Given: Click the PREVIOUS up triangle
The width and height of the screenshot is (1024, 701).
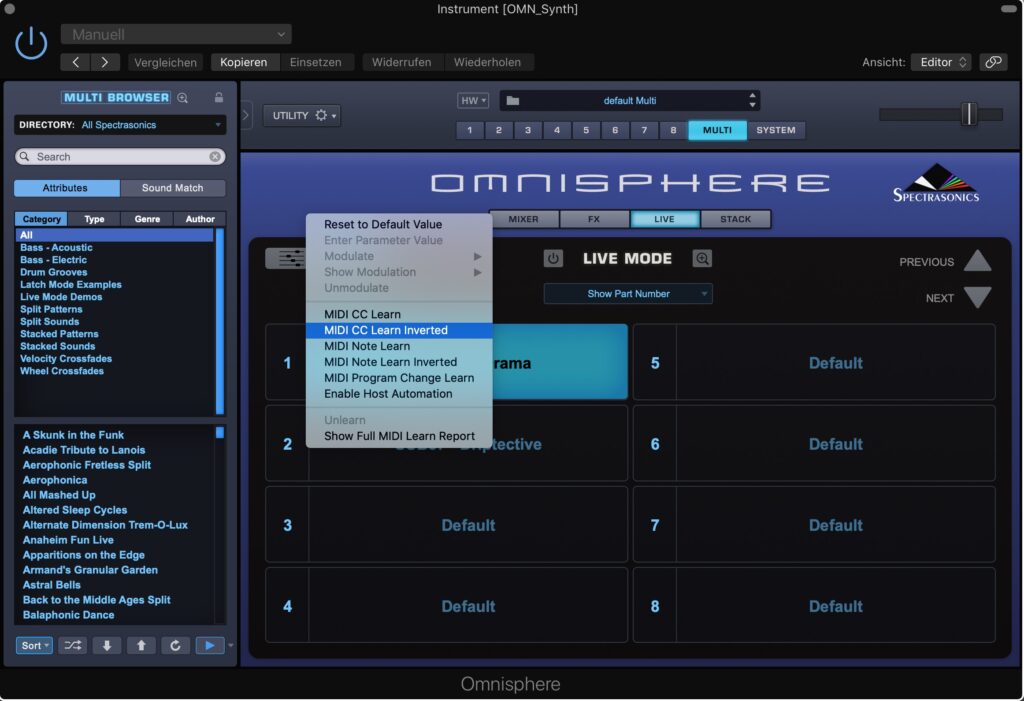Looking at the screenshot, I should pos(977,261).
